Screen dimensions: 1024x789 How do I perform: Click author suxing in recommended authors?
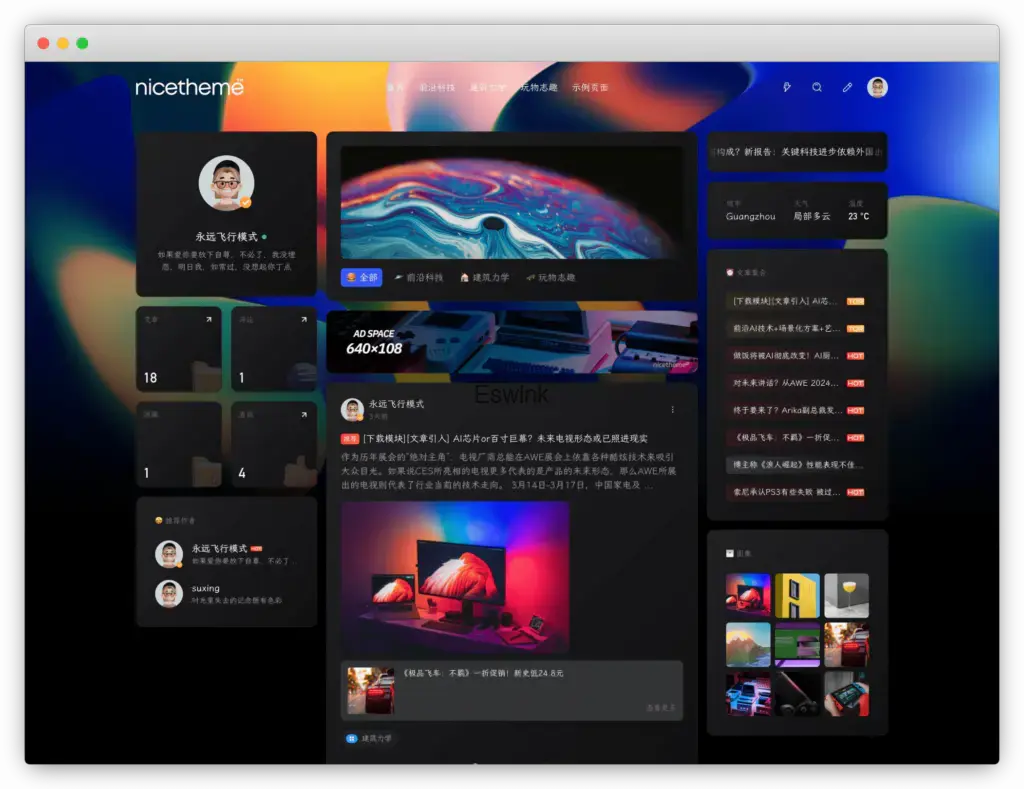pyautogui.click(x=205, y=589)
